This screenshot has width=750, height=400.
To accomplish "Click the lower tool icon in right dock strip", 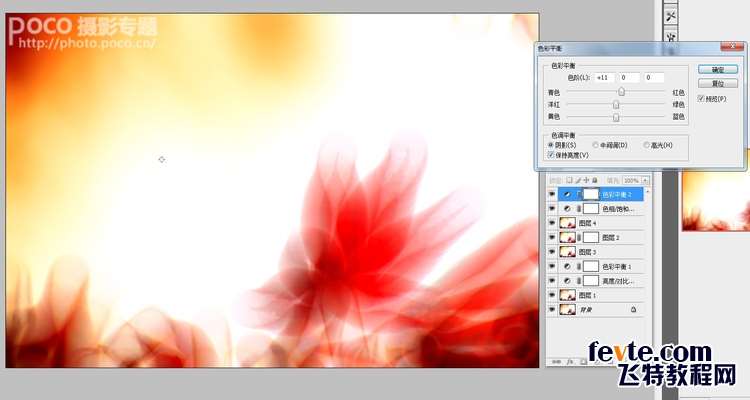I will (x=671, y=35).
